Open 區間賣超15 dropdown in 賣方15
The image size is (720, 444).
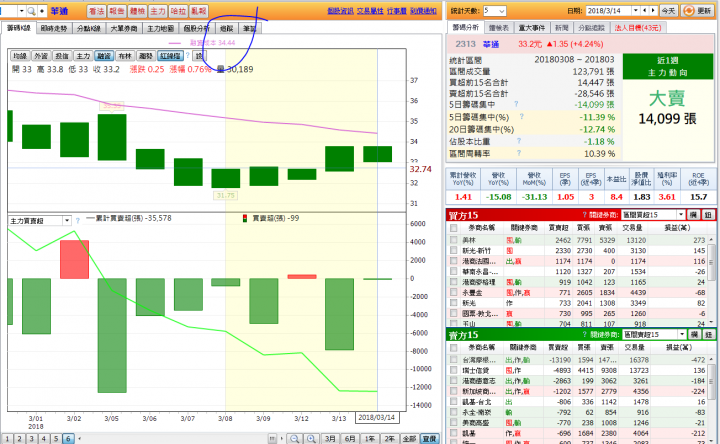[x=682, y=334]
